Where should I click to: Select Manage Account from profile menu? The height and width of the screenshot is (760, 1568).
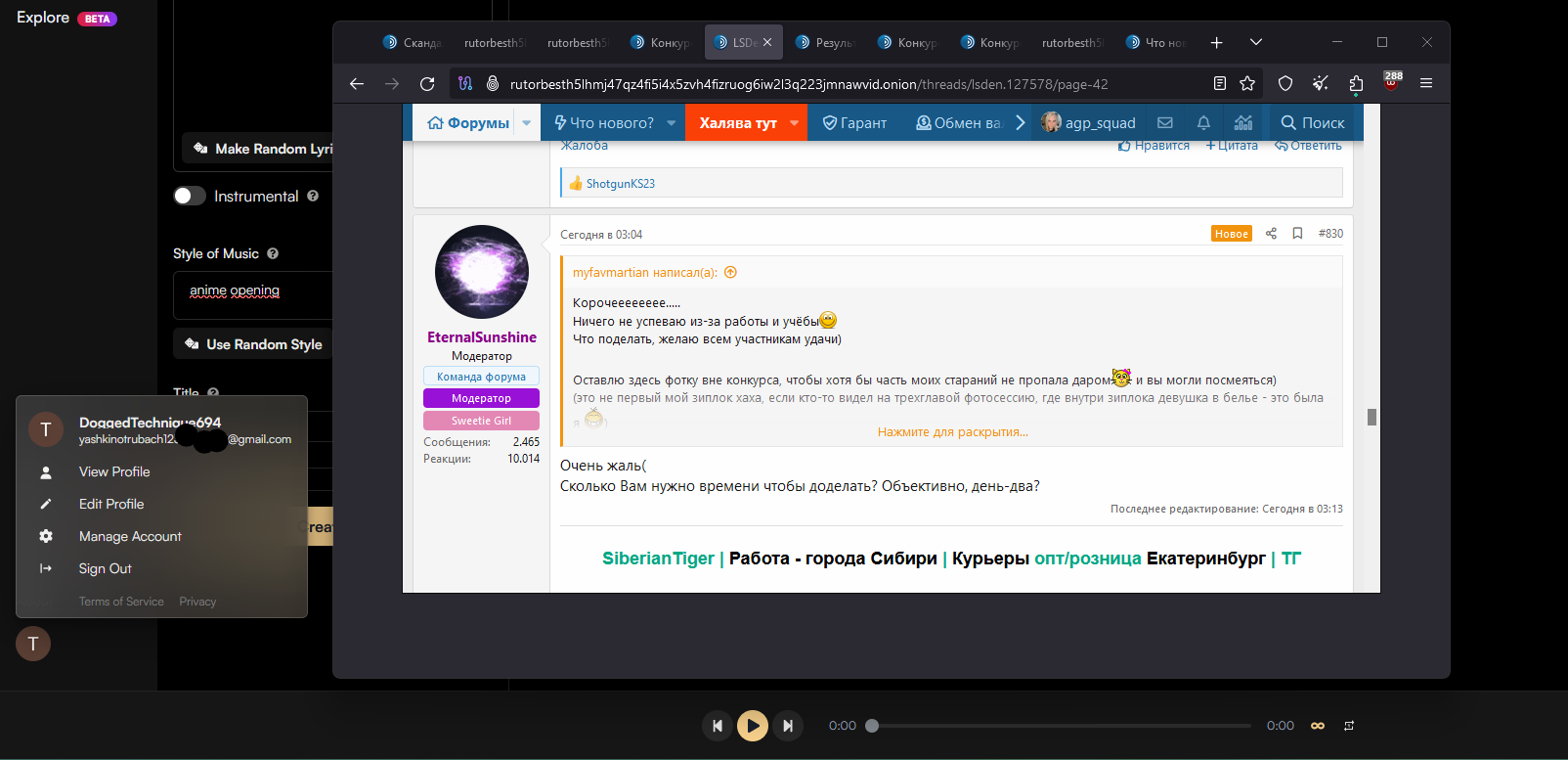(130, 536)
